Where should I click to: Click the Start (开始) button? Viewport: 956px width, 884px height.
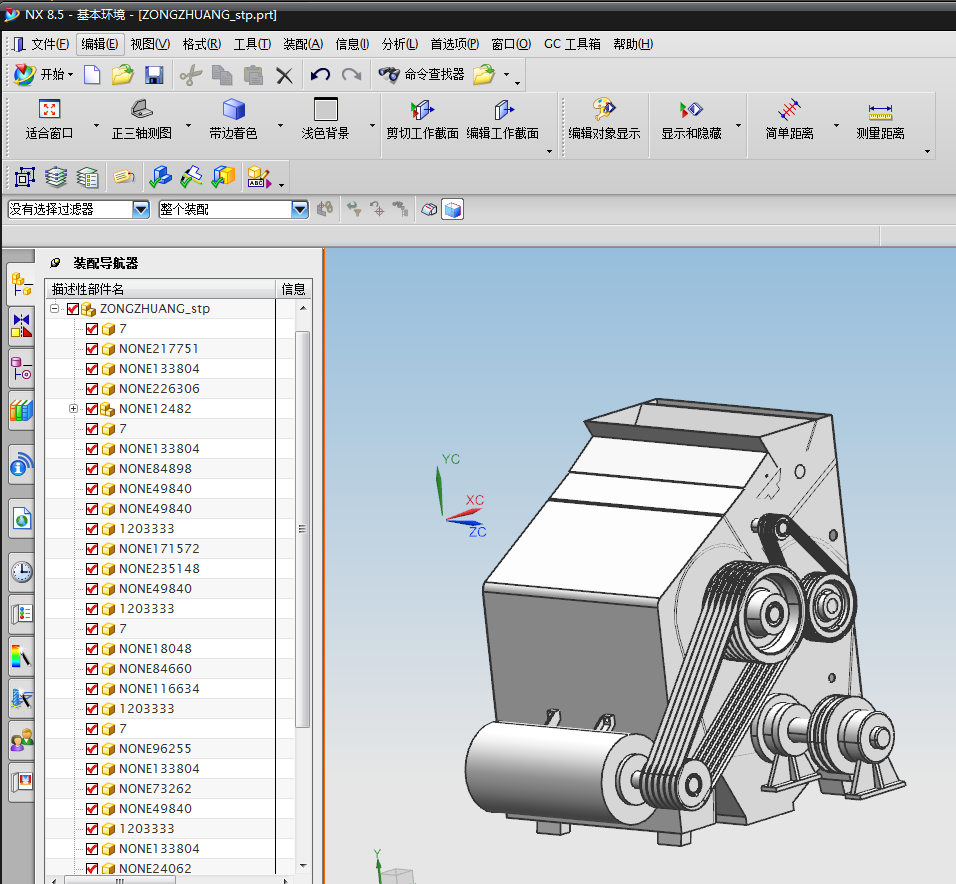[x=44, y=75]
